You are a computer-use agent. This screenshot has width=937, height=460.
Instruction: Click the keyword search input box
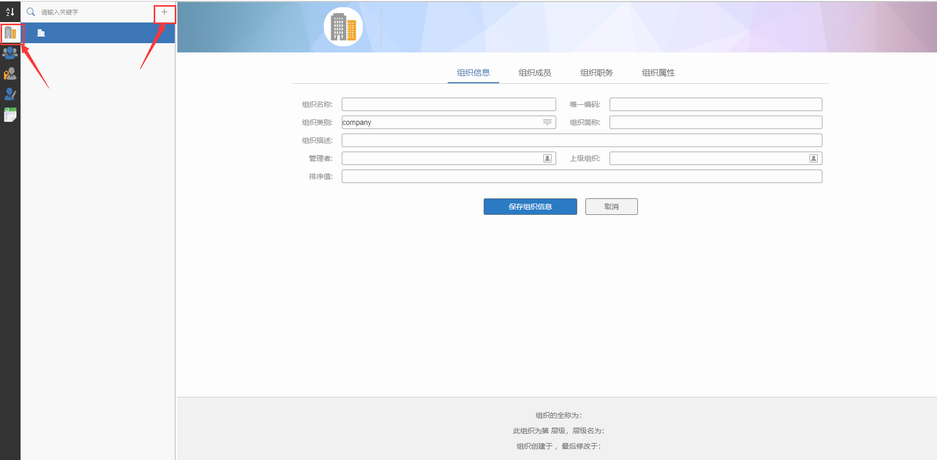(x=95, y=12)
